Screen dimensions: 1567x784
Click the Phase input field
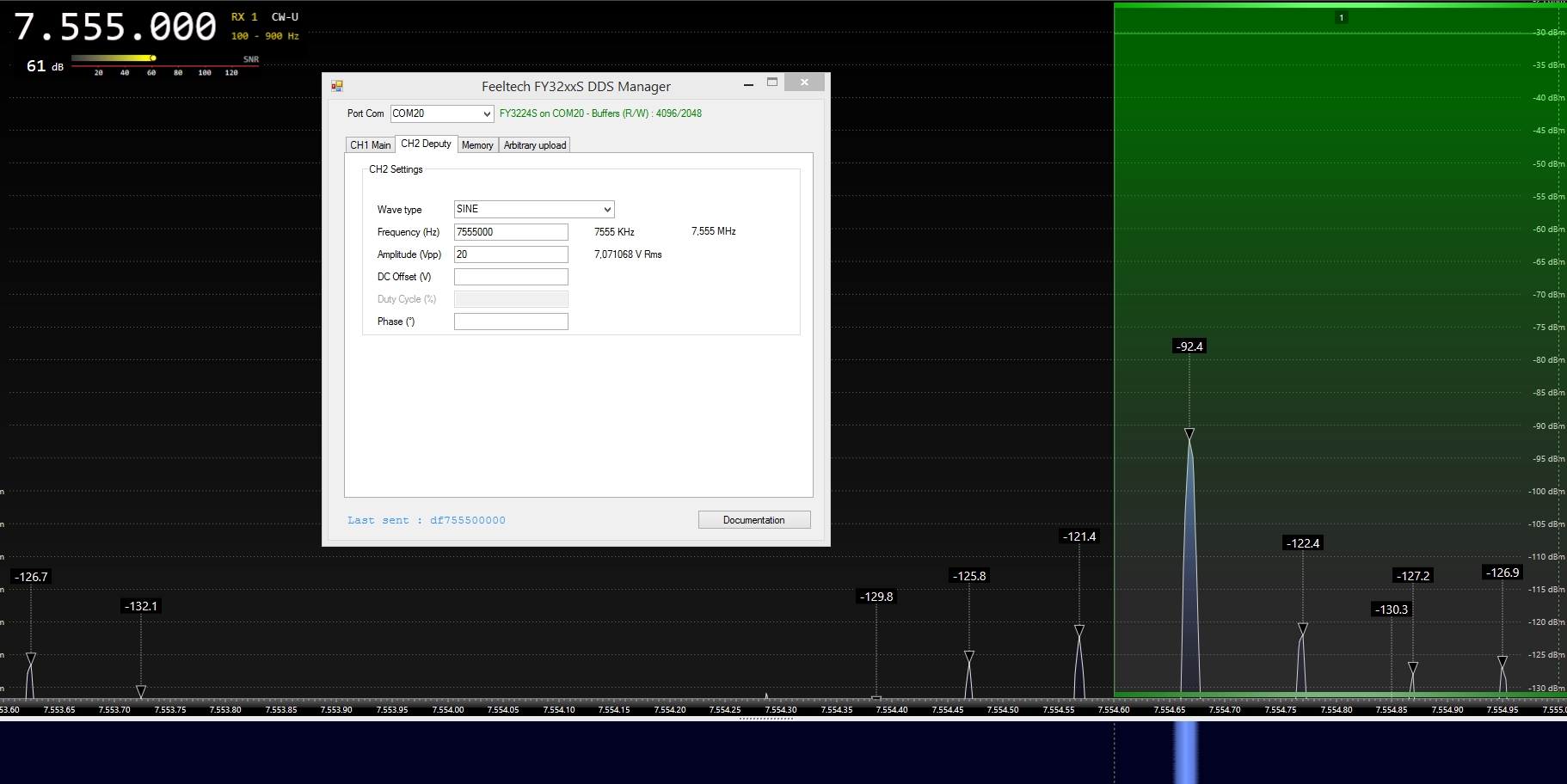pos(511,322)
